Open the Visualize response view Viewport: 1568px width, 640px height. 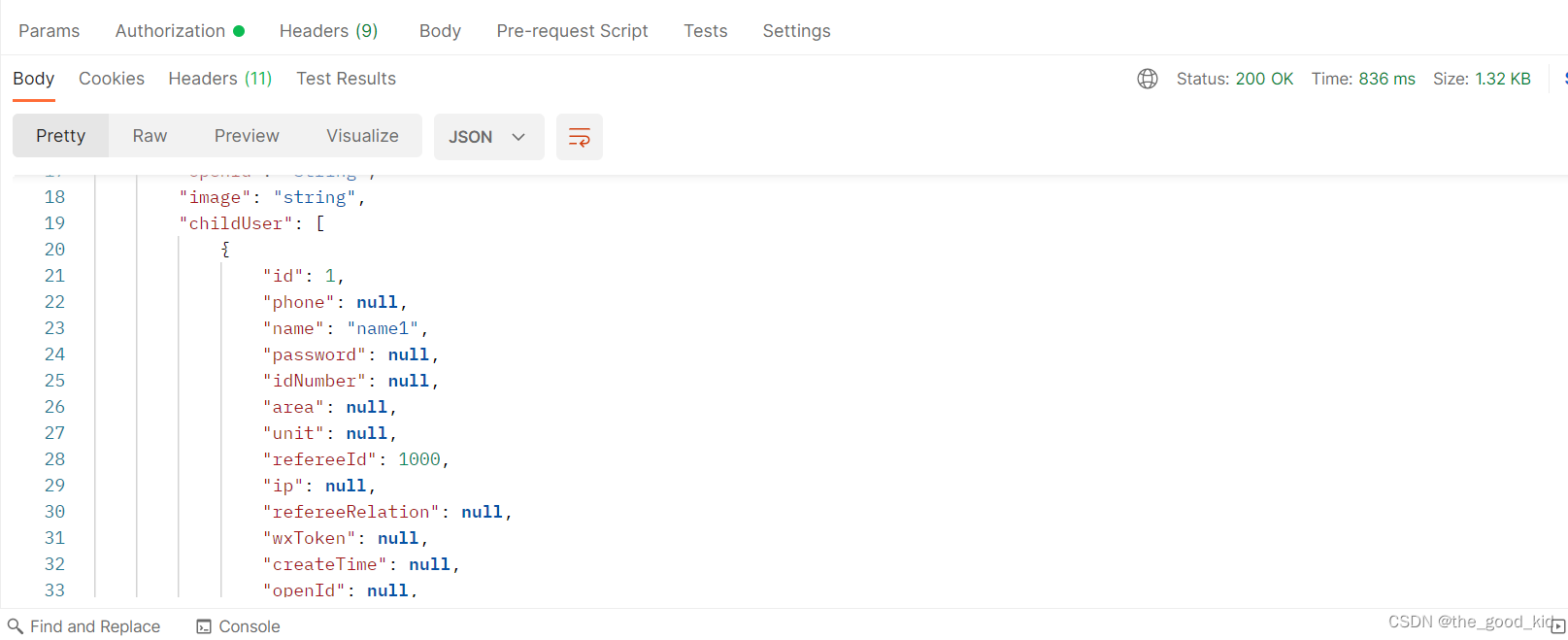pyautogui.click(x=362, y=136)
